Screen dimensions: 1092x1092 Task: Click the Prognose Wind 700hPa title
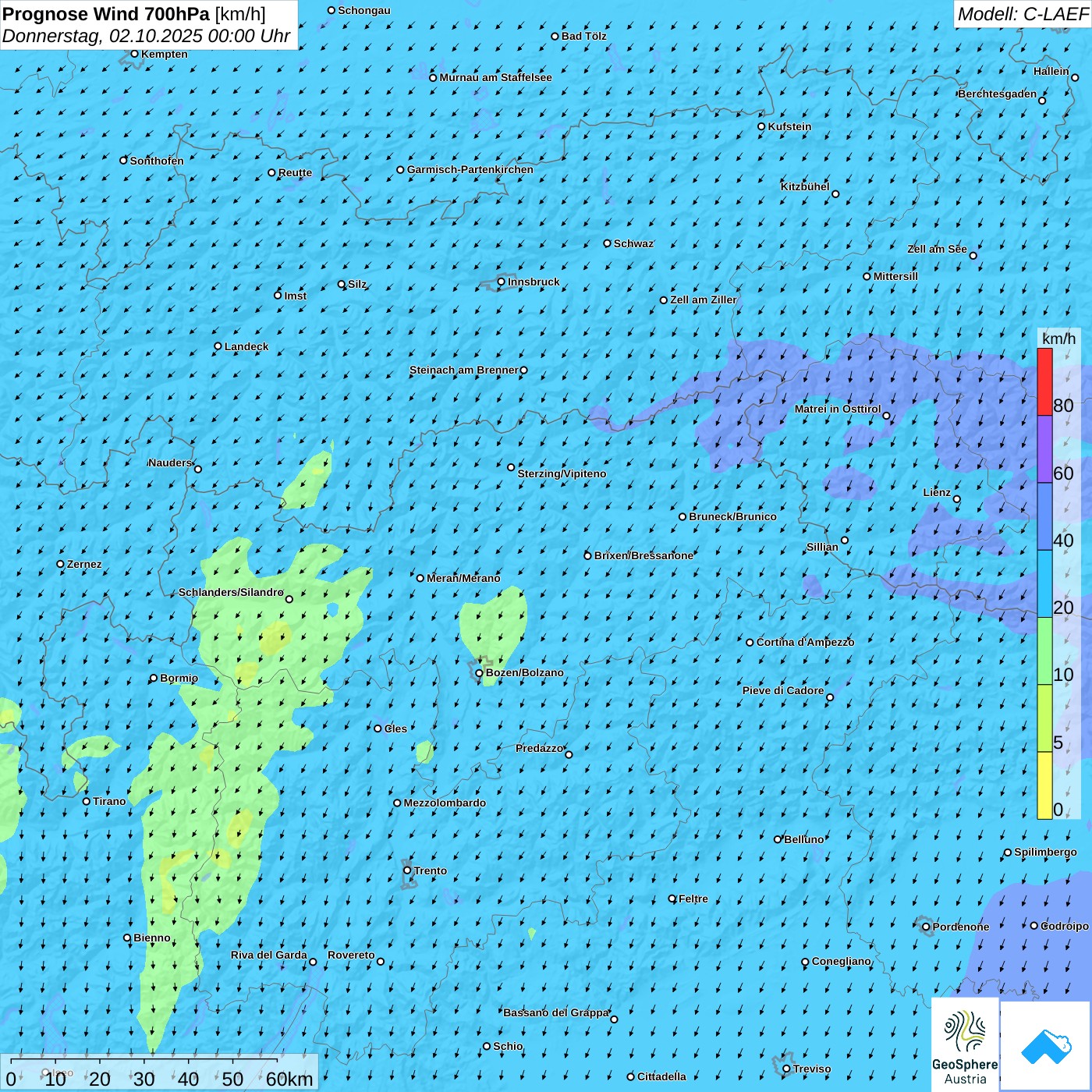(x=106, y=14)
